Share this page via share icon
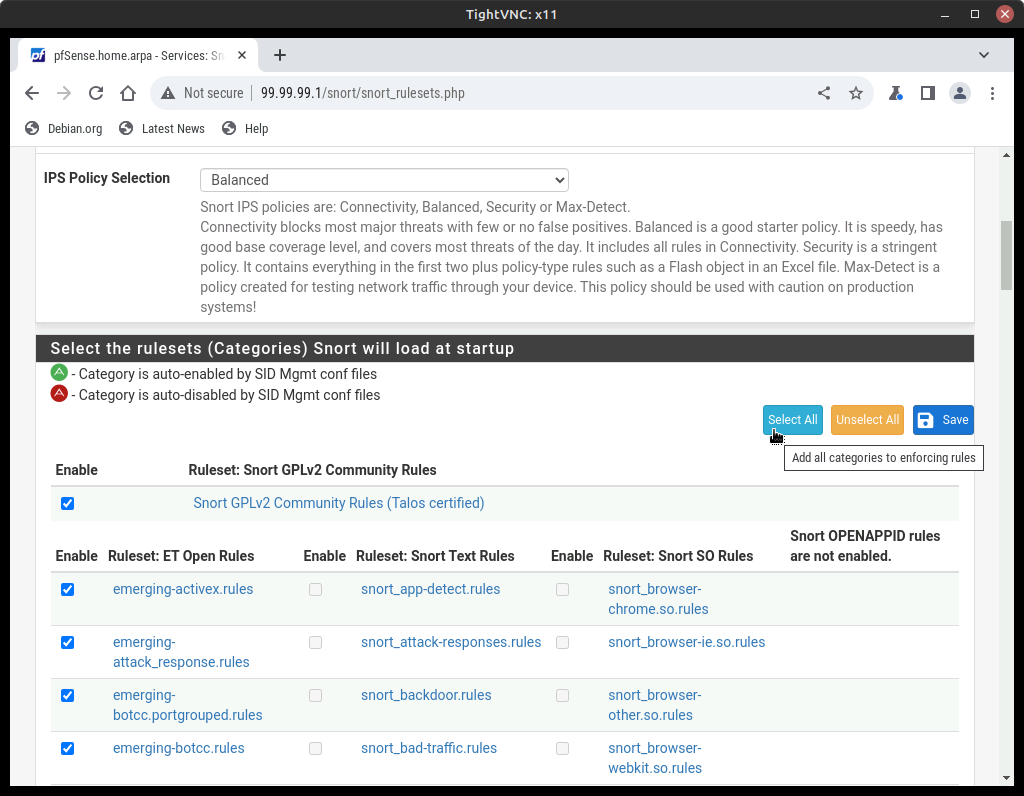 pyautogui.click(x=824, y=93)
